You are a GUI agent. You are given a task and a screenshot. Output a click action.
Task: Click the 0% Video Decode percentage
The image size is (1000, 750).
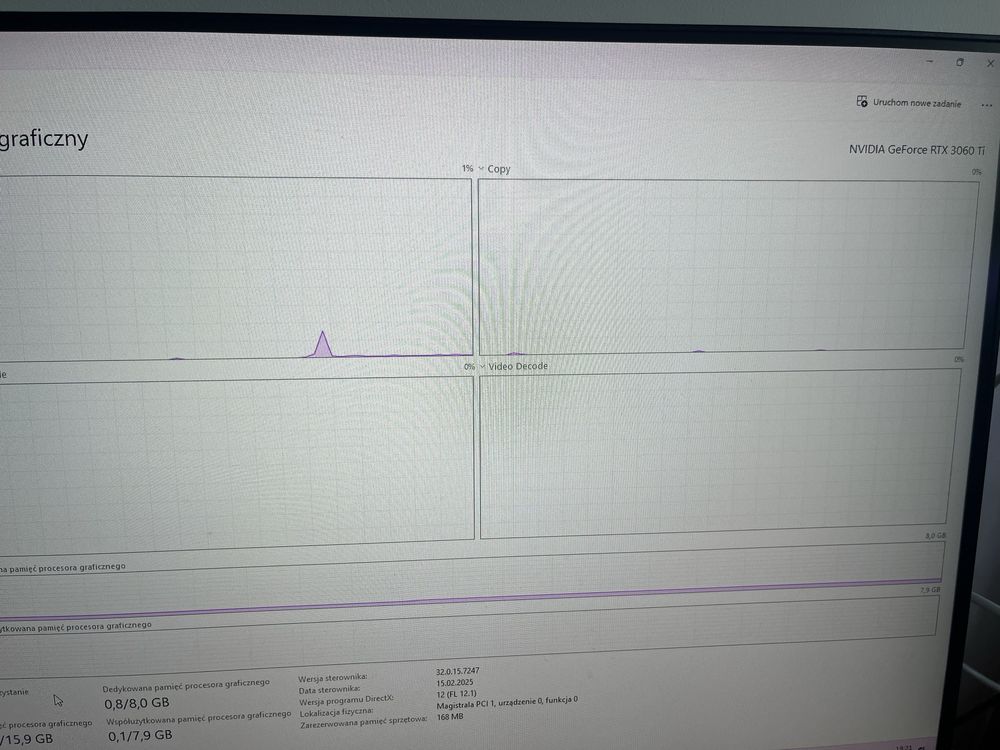469,367
